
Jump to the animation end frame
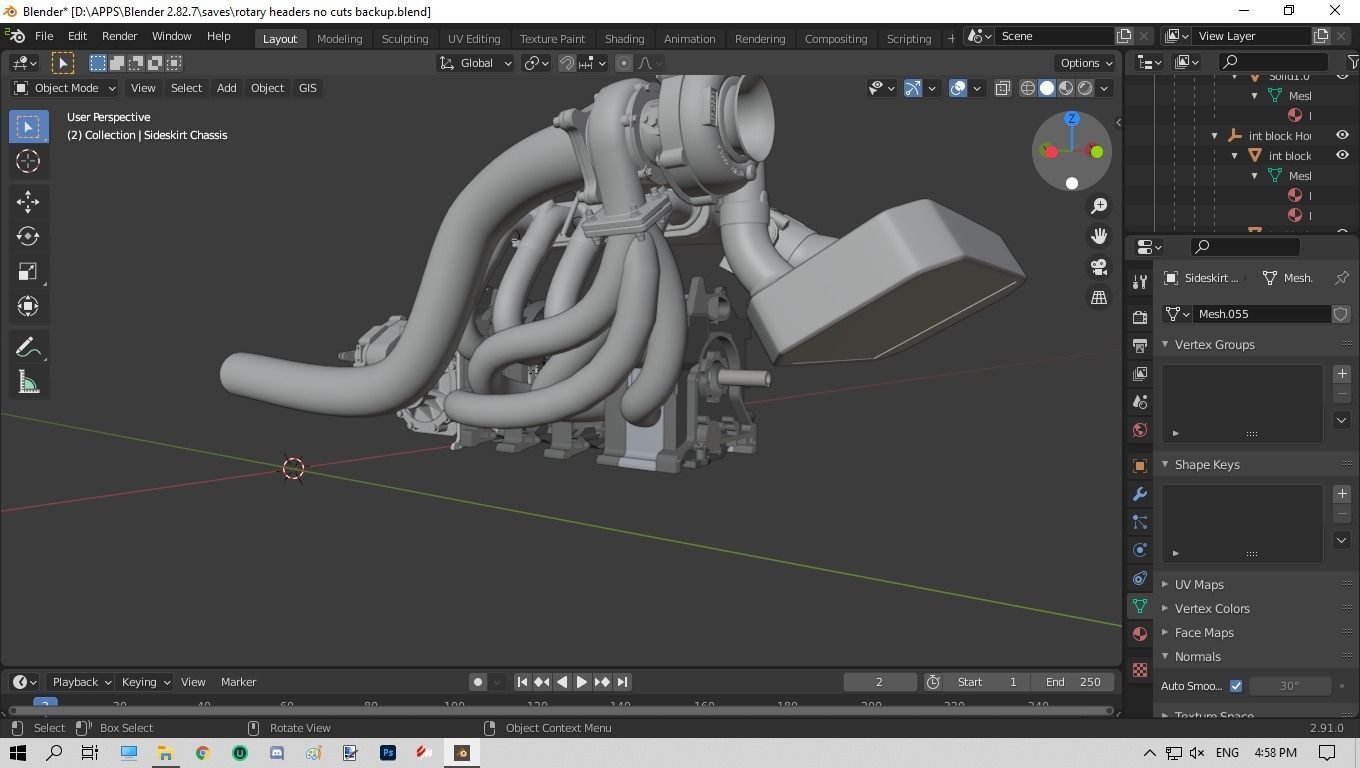[622, 682]
